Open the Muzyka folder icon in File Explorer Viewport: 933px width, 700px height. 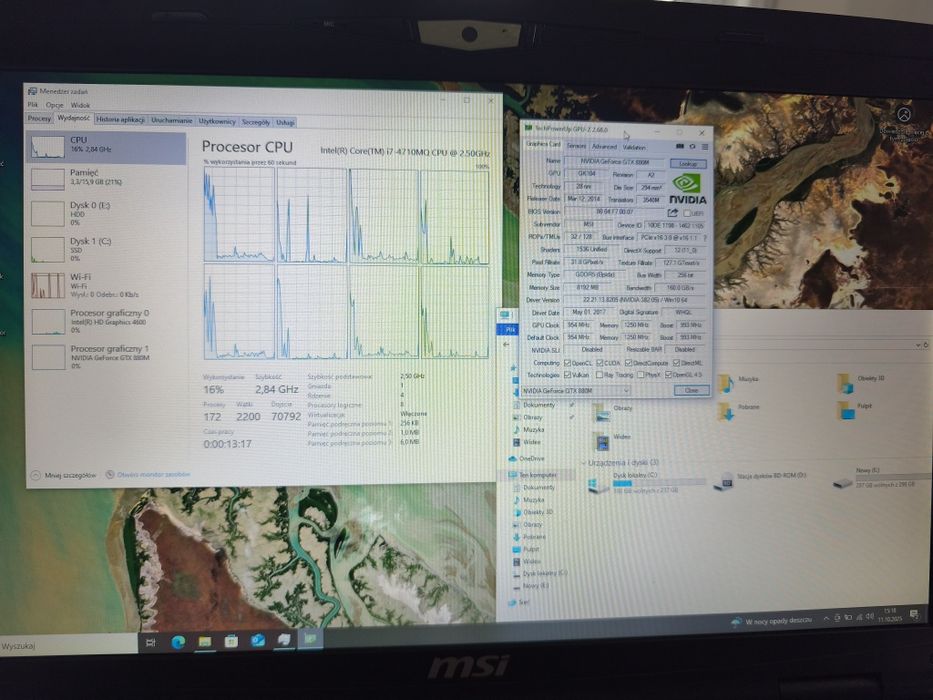(x=725, y=383)
